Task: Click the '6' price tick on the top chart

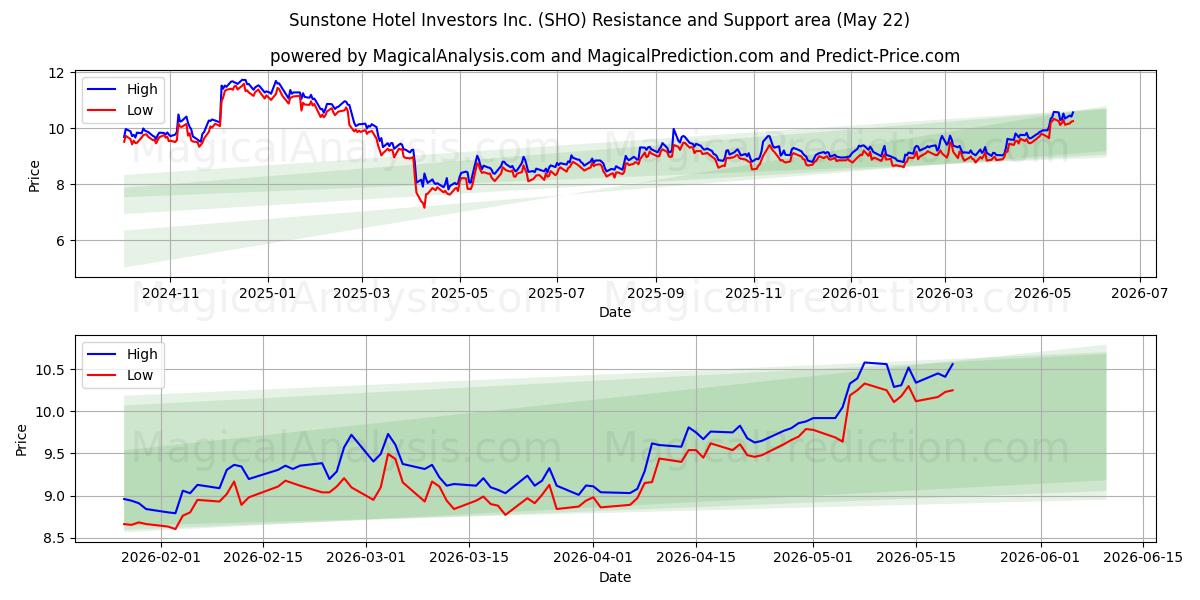Action: (x=63, y=241)
